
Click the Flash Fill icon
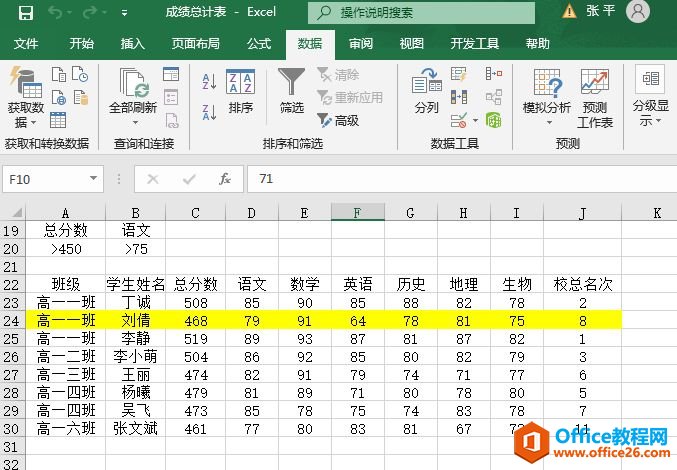(459, 74)
